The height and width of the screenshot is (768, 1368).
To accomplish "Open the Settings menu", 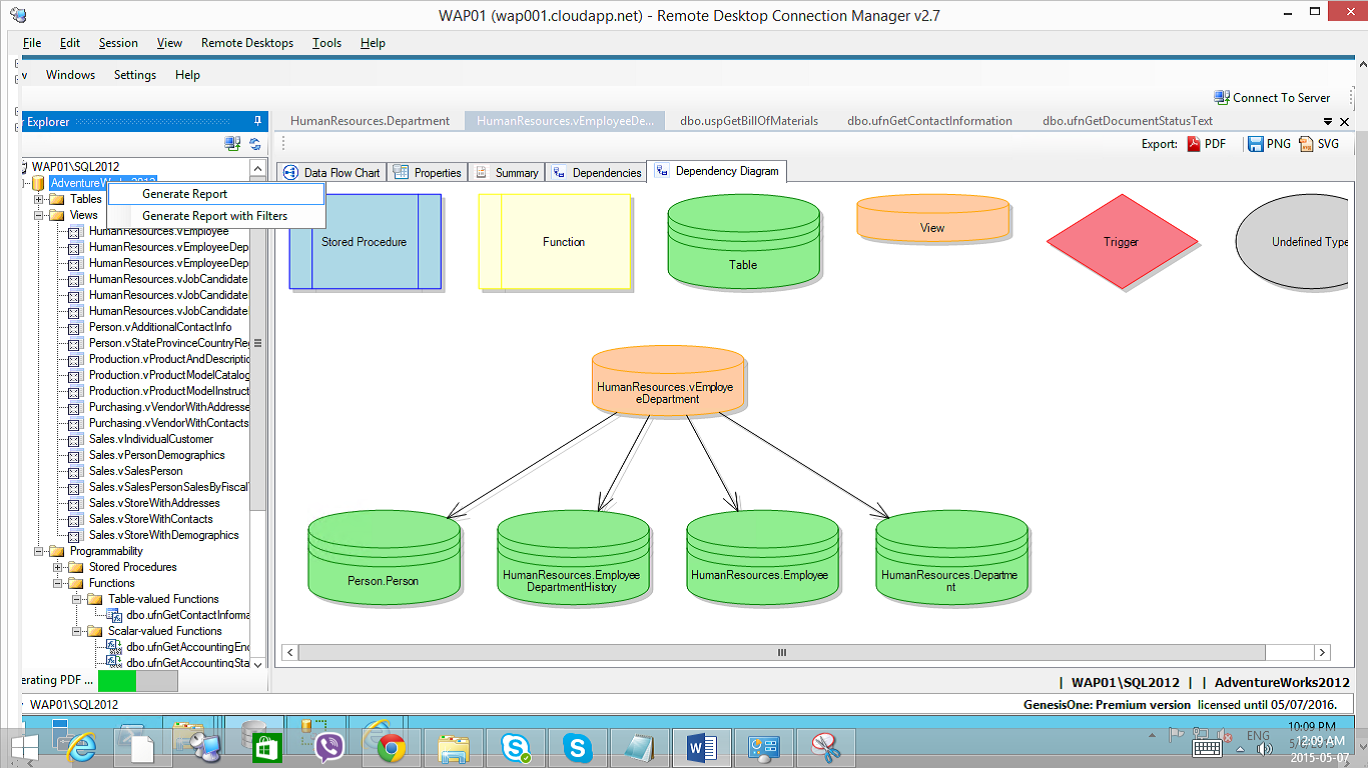I will pos(135,75).
